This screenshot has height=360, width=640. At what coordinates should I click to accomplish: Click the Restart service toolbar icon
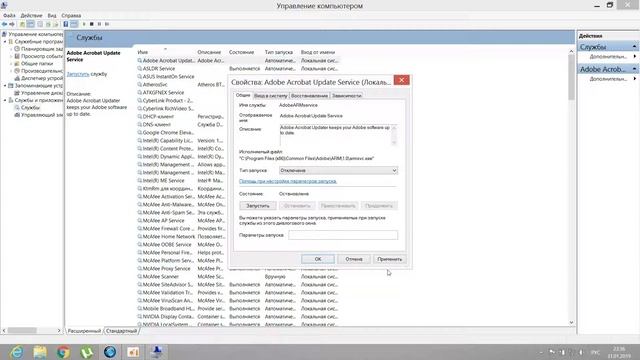(107, 24)
